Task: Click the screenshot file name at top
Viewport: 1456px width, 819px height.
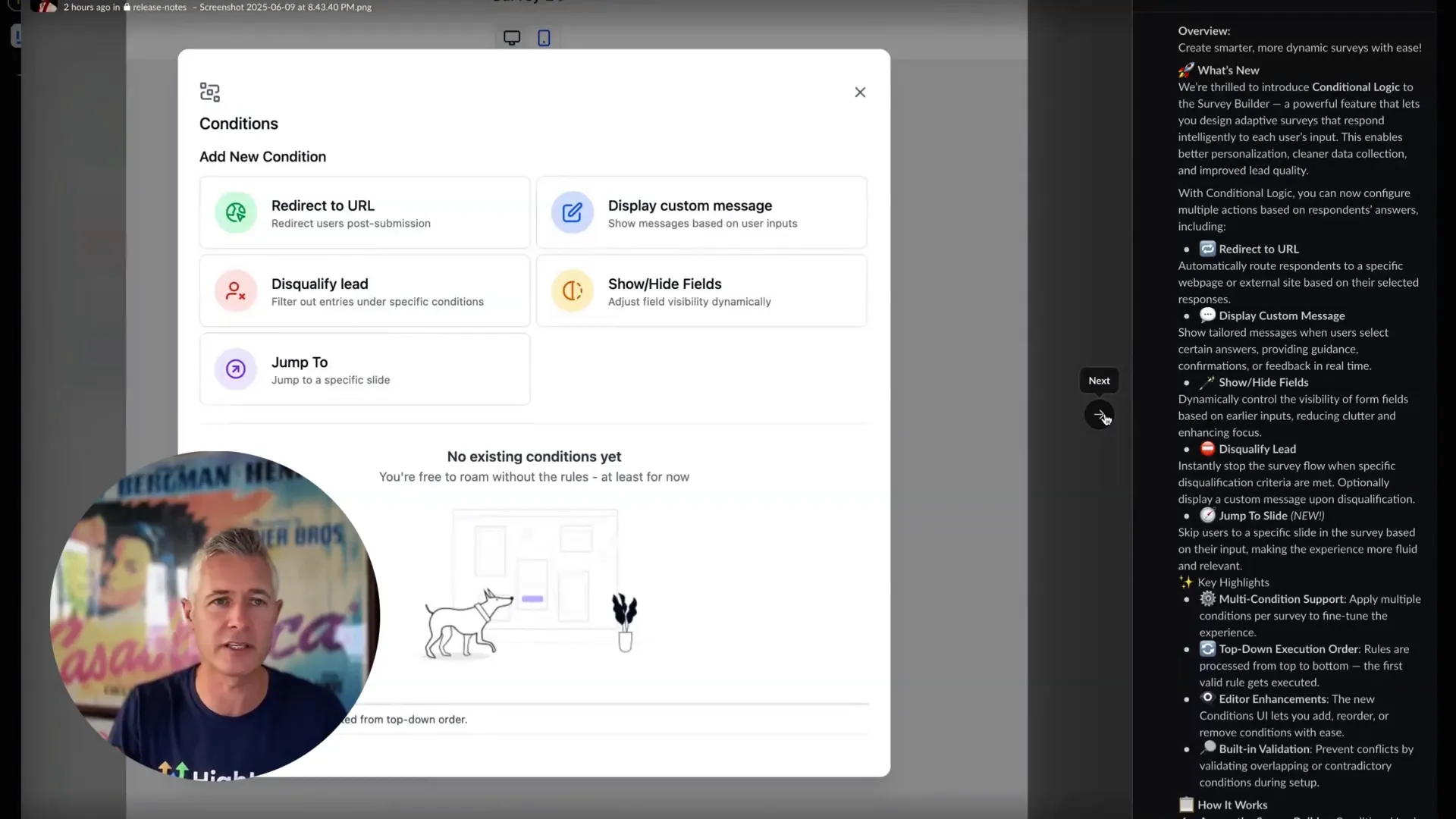Action: pyautogui.click(x=285, y=7)
